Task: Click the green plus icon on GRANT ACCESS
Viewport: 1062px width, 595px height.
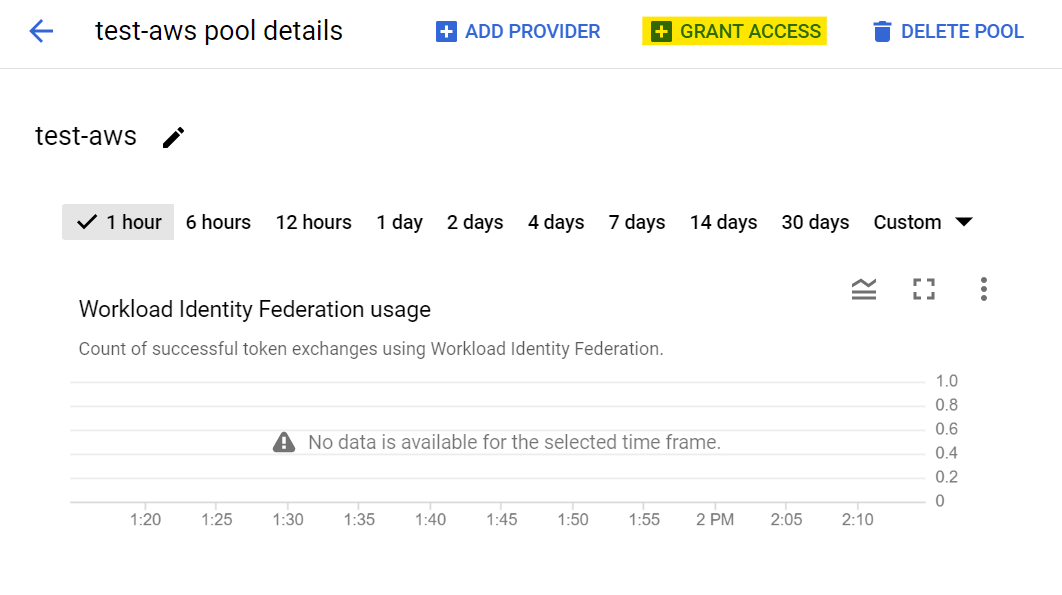Action: click(x=663, y=31)
